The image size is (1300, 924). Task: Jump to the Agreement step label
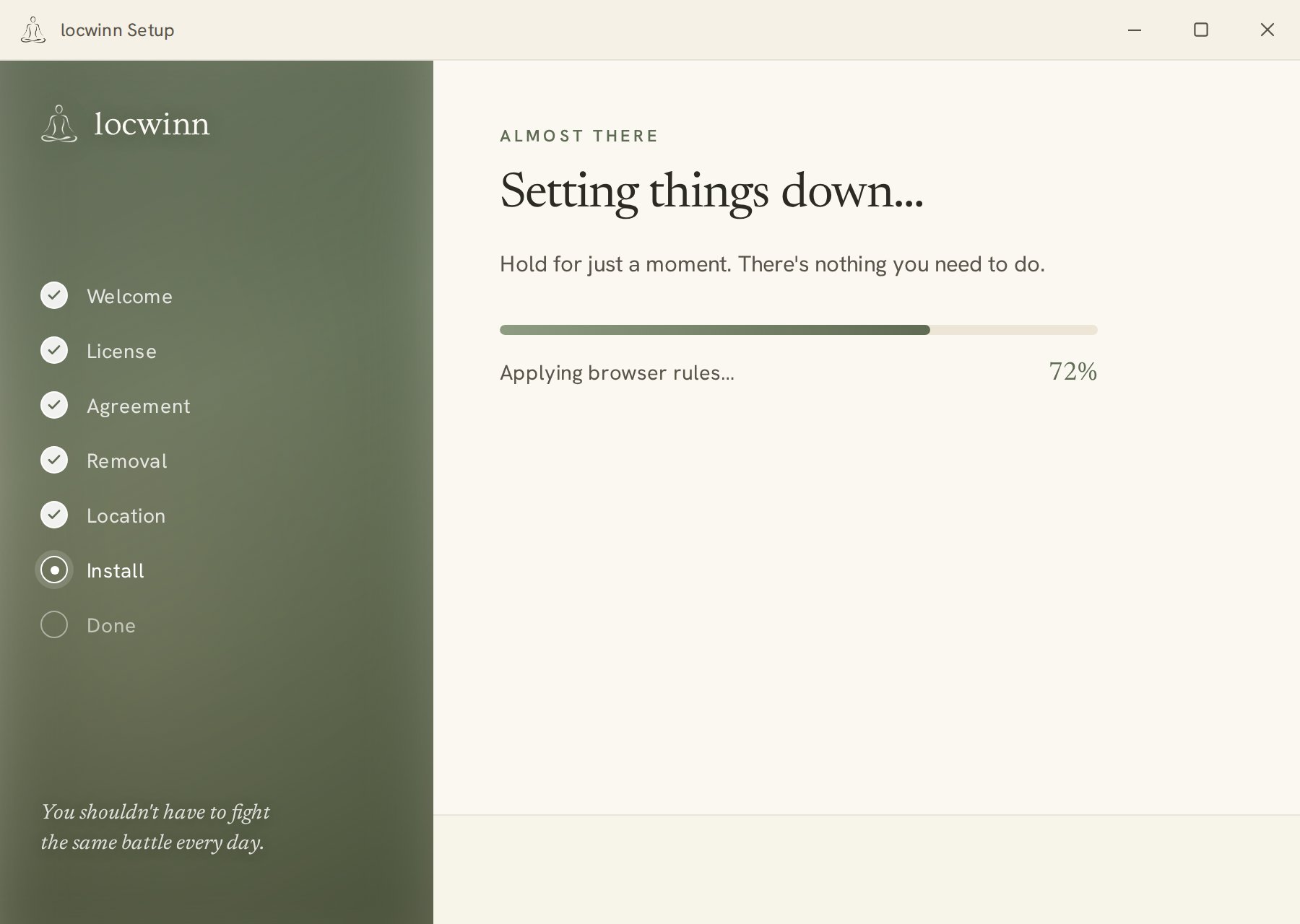[x=139, y=406]
